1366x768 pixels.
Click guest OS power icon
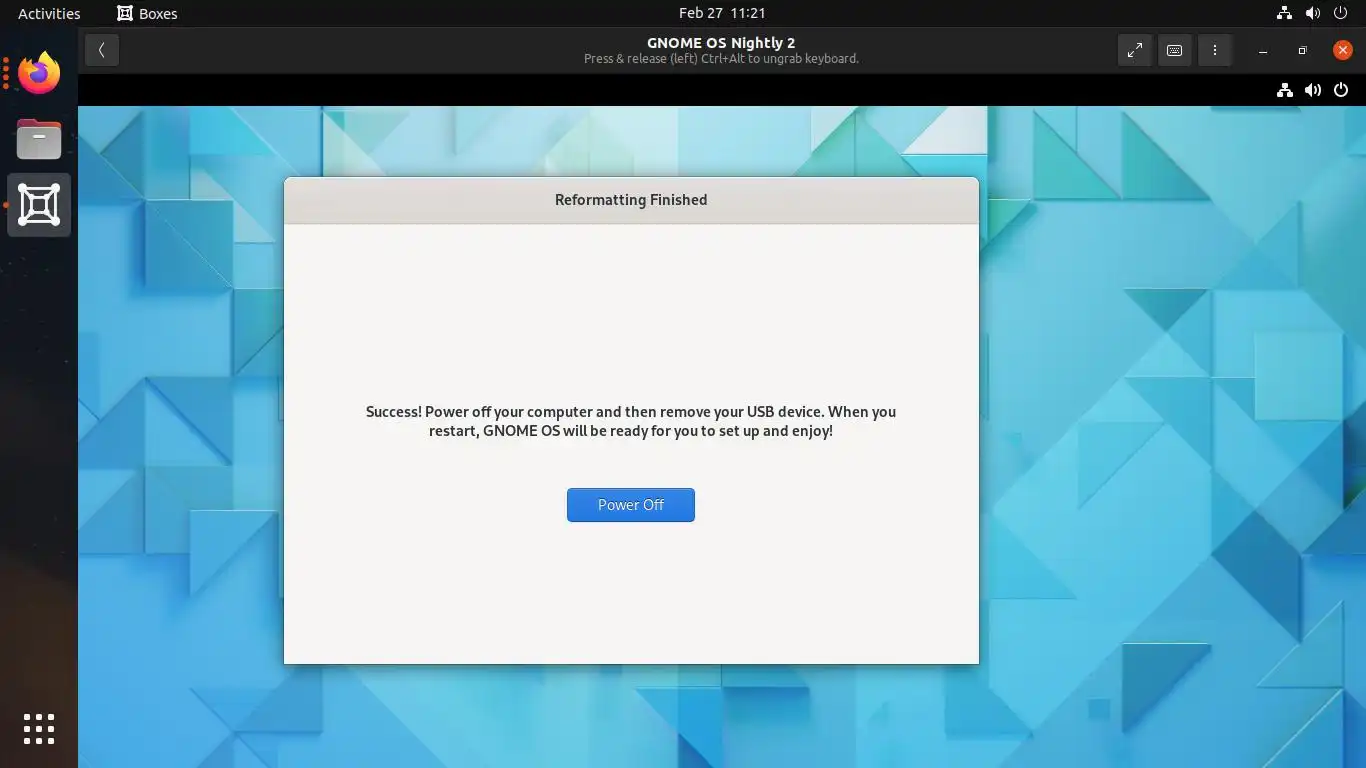pos(1341,90)
